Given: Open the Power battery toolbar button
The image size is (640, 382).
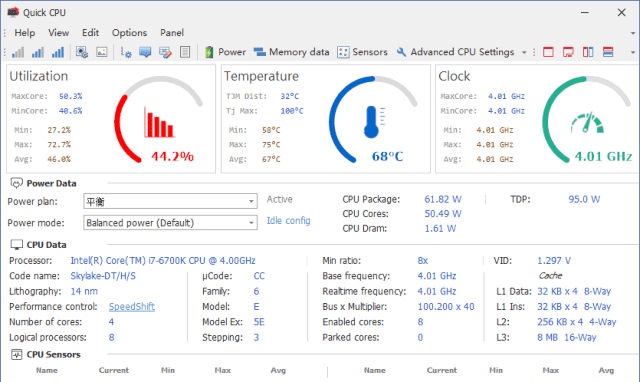Looking at the screenshot, I should [x=225, y=52].
